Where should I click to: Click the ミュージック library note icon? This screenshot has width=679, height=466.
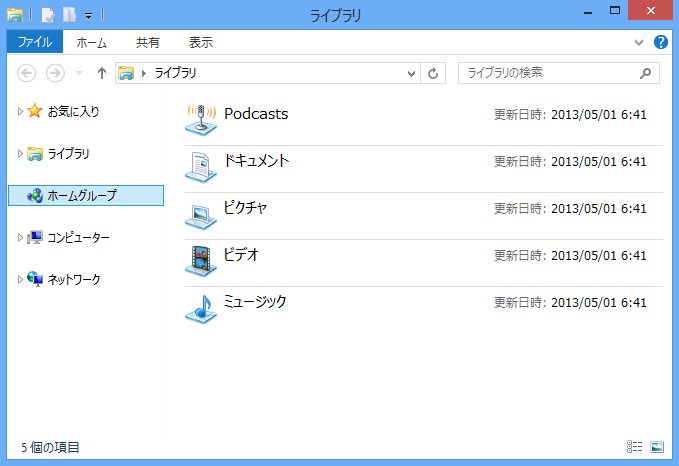point(201,308)
